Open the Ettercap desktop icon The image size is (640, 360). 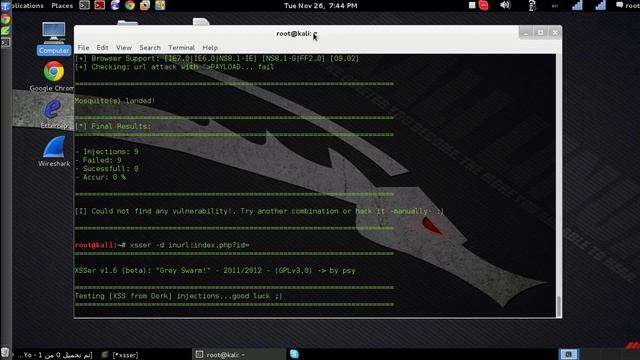click(53, 114)
